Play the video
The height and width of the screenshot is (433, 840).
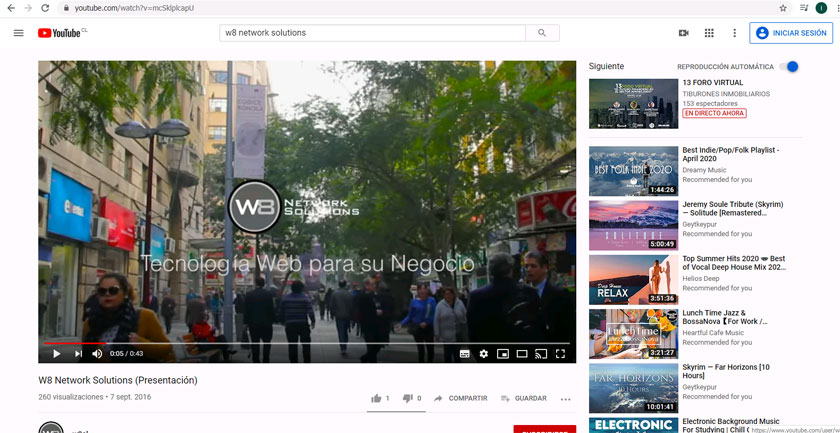coord(57,354)
